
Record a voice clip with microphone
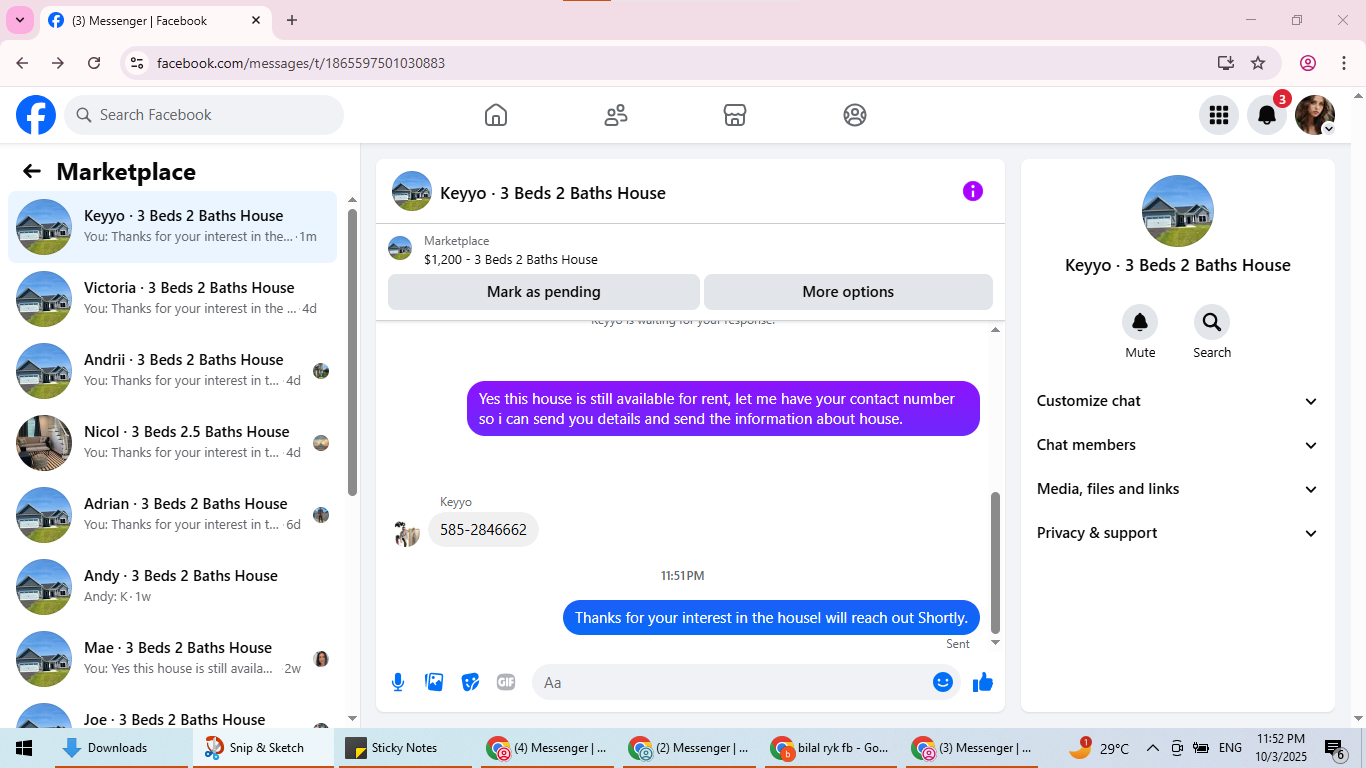[x=398, y=682]
